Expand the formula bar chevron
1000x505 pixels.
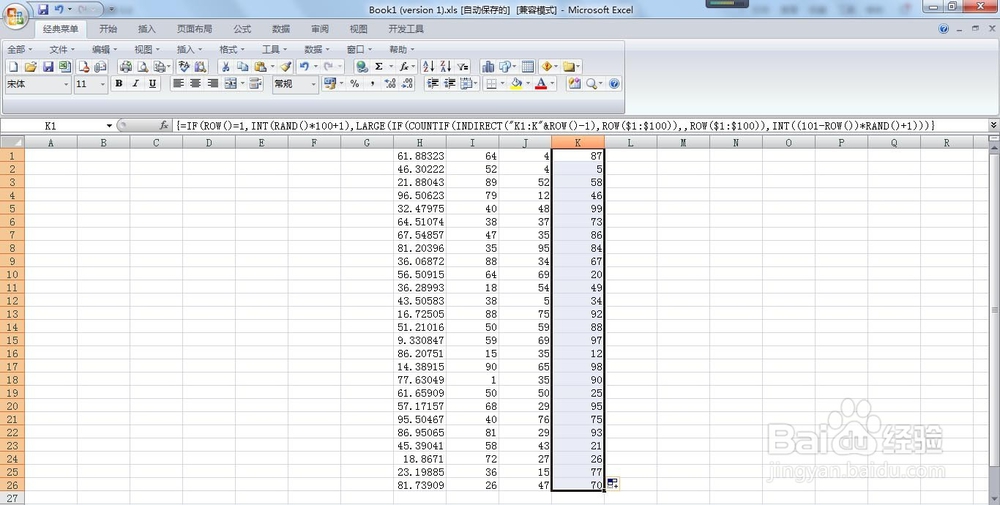994,126
